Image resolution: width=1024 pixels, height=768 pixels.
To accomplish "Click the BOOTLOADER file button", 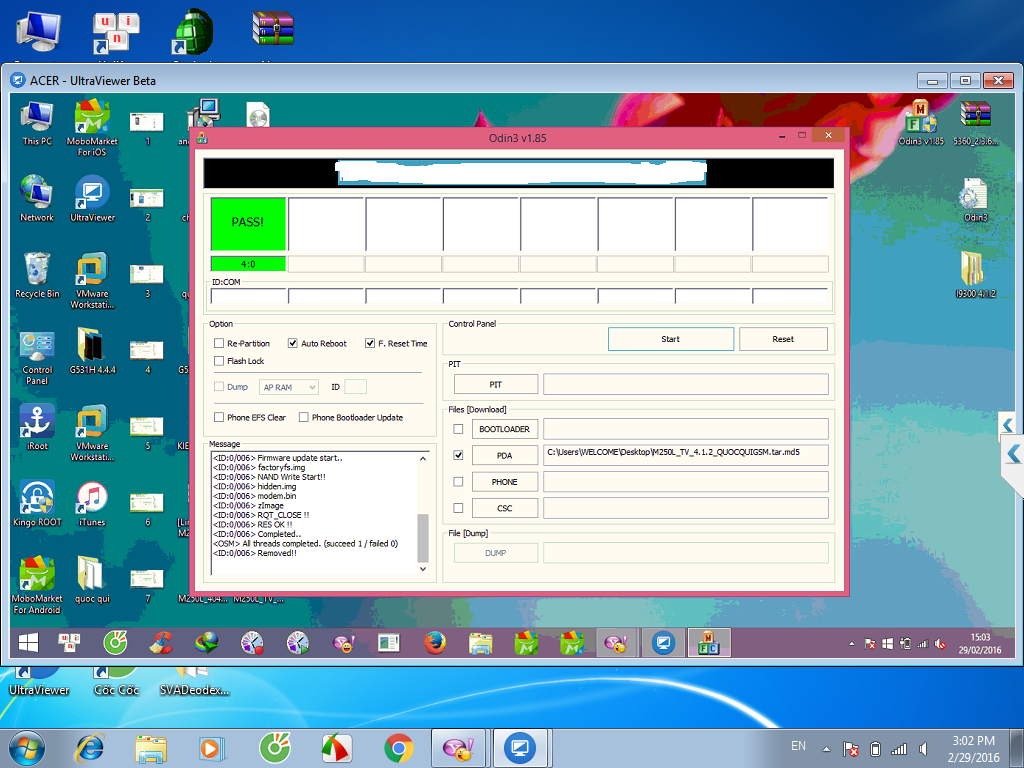I will tap(504, 429).
